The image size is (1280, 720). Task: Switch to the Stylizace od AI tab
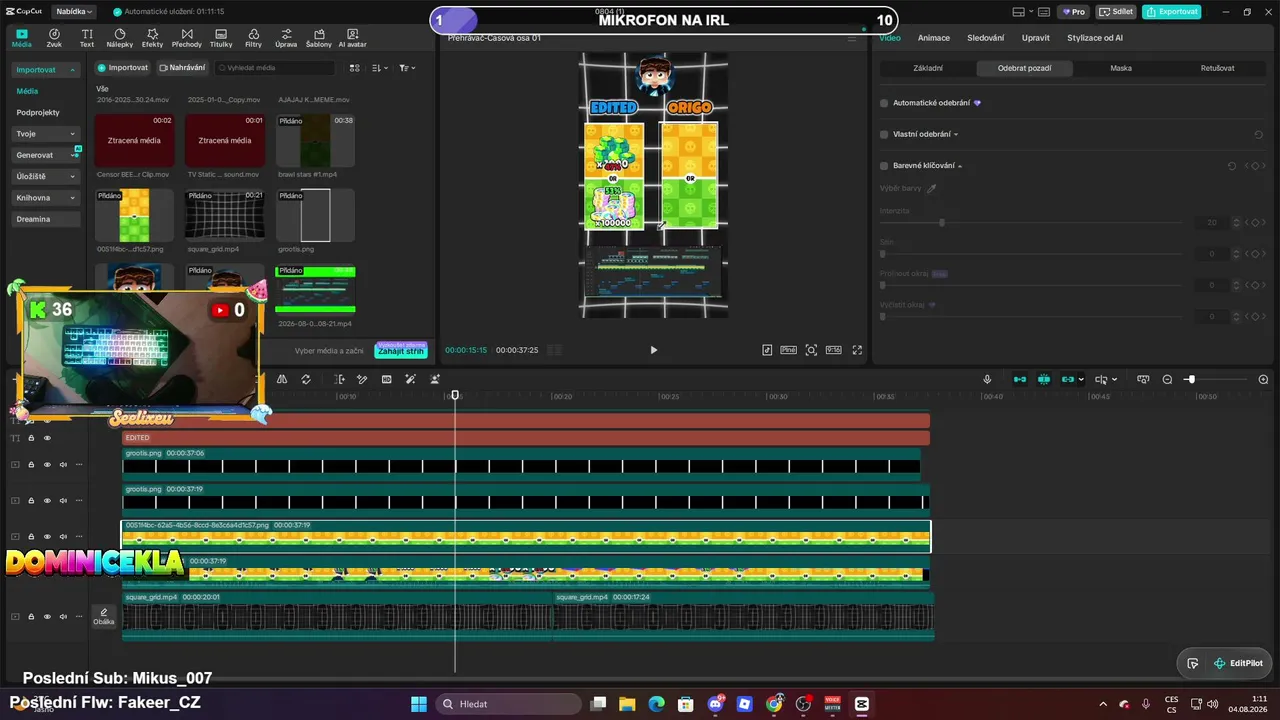click(1095, 38)
